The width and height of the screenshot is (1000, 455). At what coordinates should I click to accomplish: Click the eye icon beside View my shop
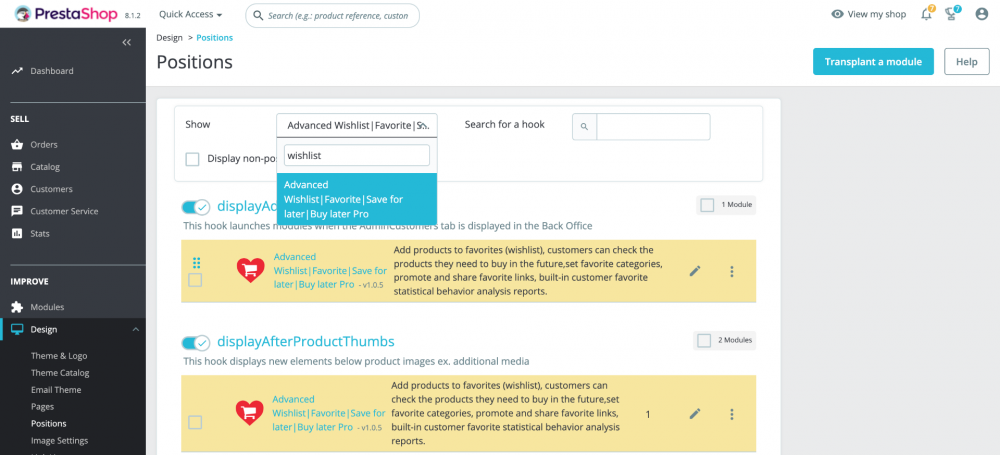pyautogui.click(x=837, y=14)
